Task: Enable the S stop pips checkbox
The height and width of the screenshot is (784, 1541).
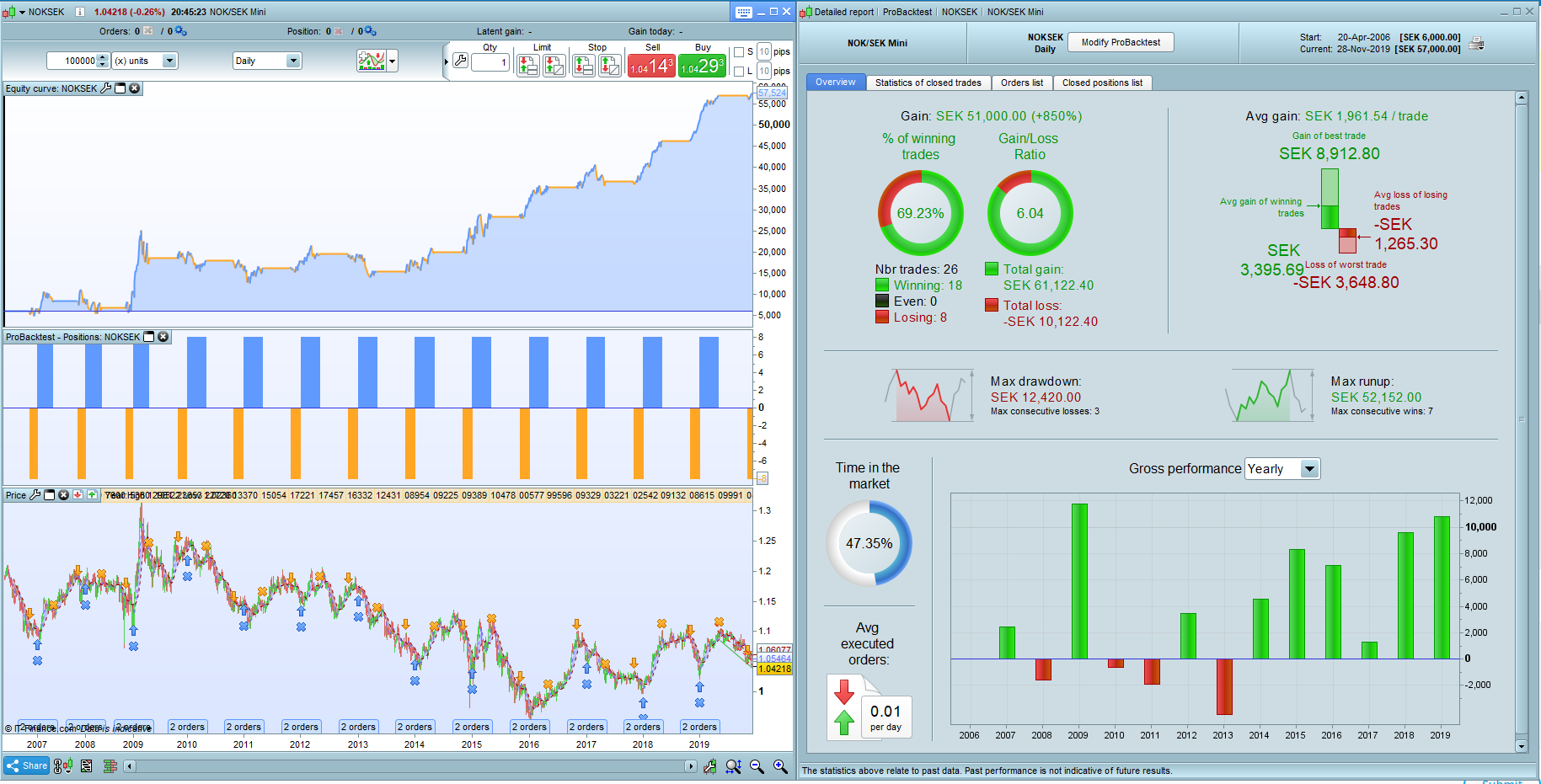Action: (x=739, y=52)
